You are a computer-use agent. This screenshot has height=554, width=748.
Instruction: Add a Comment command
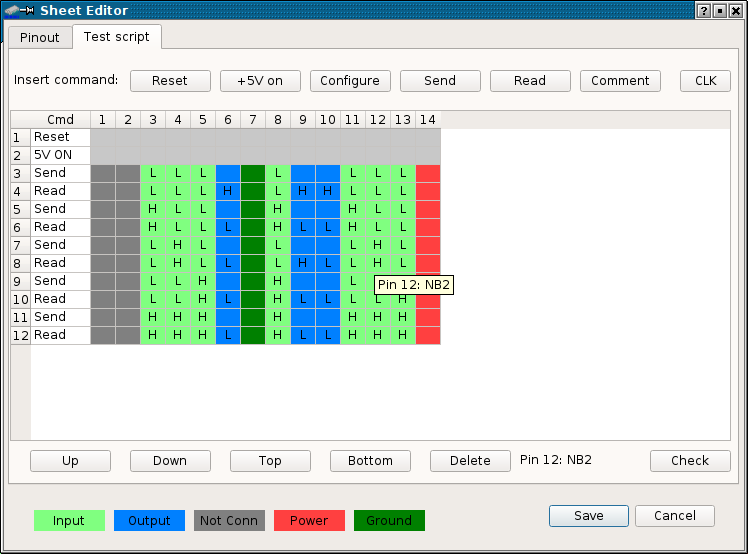[620, 81]
